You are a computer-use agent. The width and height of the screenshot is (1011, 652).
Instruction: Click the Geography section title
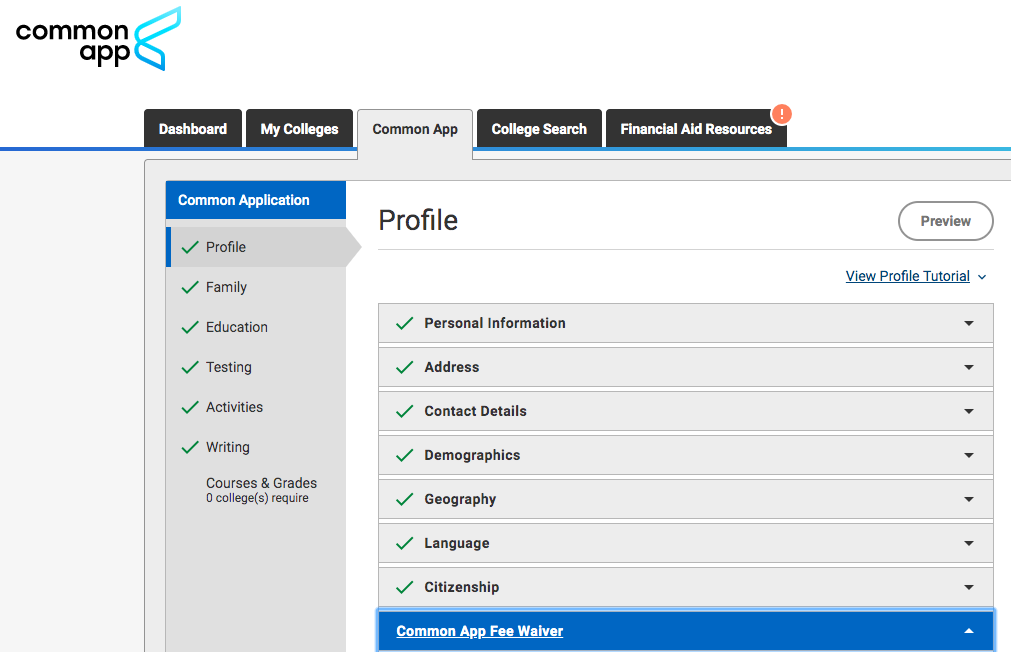[x=460, y=499]
